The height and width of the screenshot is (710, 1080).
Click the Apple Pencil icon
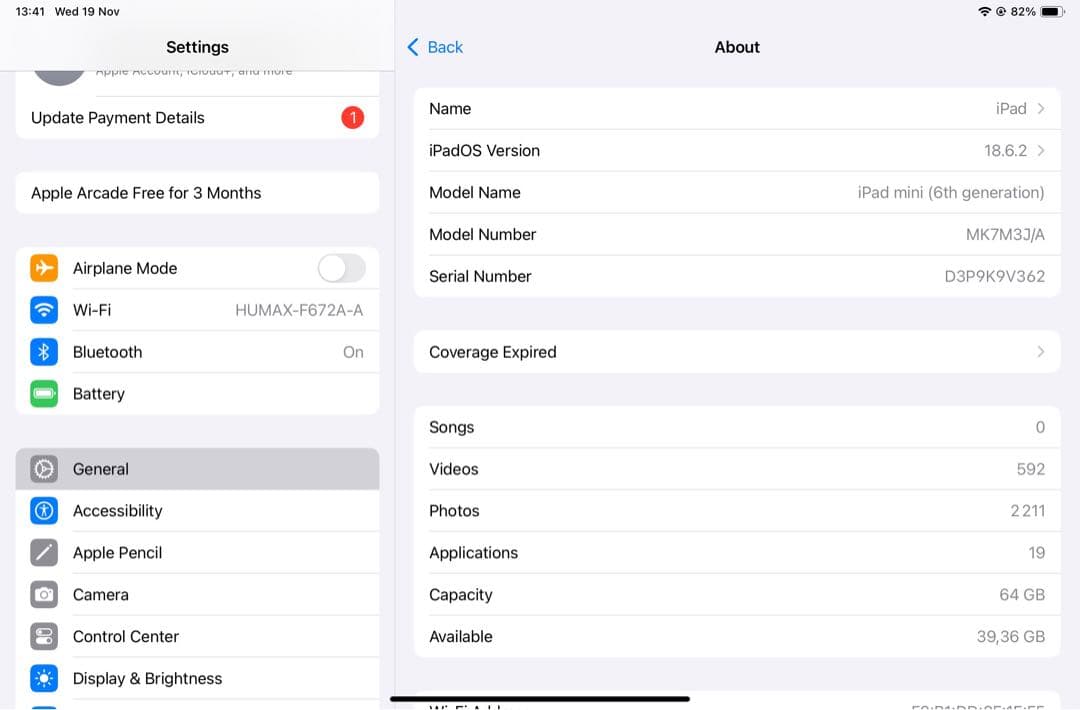[44, 553]
